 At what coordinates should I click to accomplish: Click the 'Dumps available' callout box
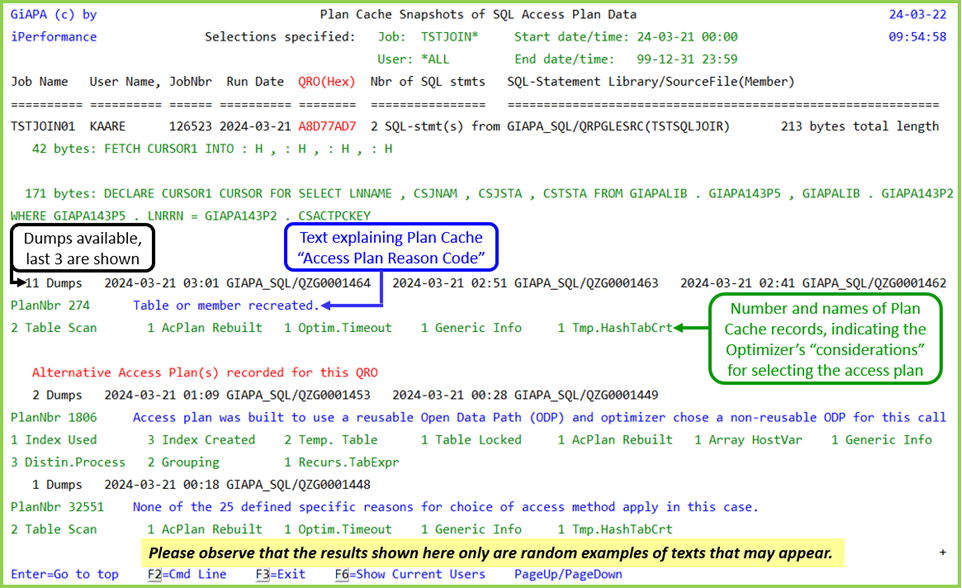point(82,252)
